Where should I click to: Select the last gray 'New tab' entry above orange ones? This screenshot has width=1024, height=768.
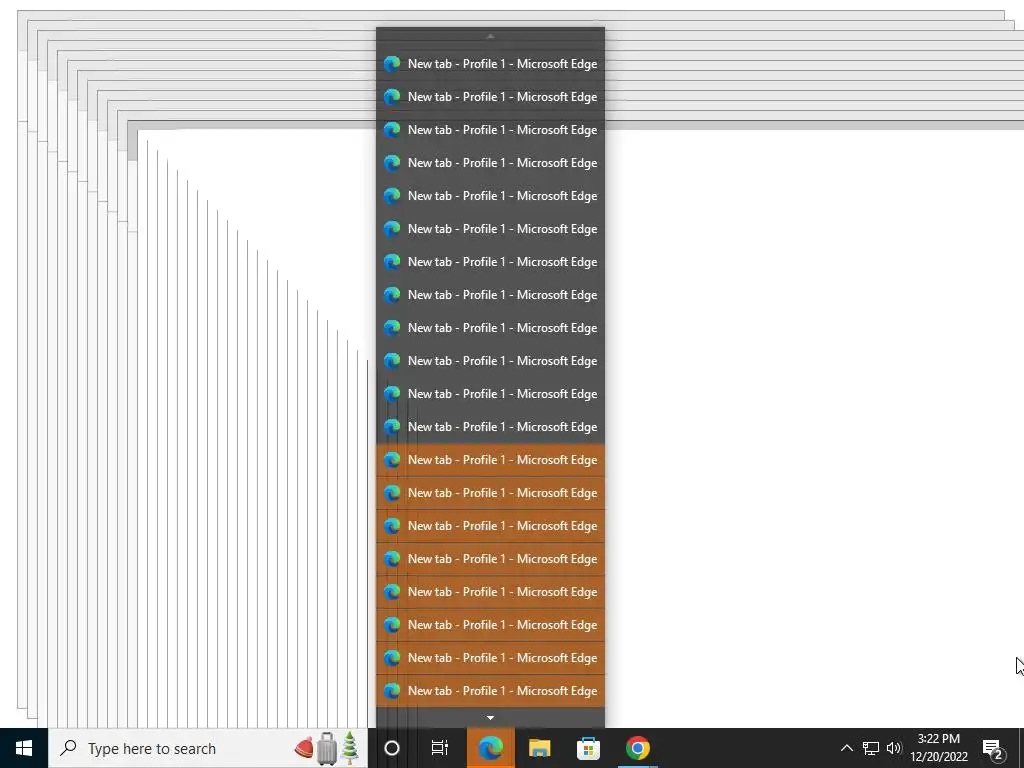tap(490, 427)
